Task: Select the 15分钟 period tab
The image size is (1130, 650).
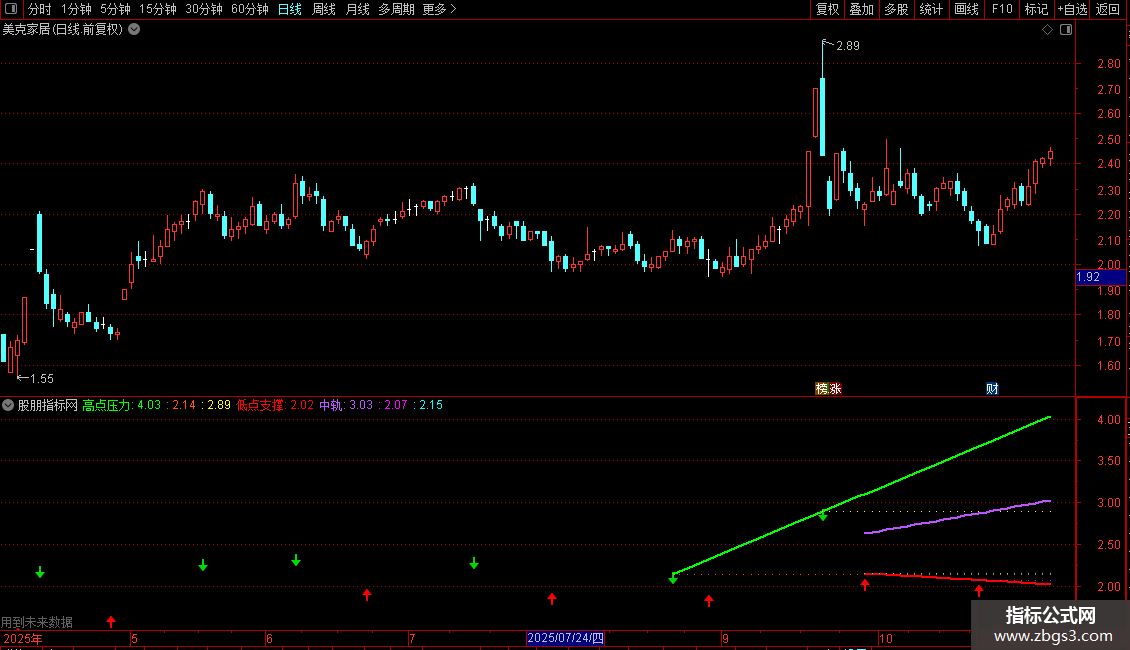Action: click(x=158, y=9)
